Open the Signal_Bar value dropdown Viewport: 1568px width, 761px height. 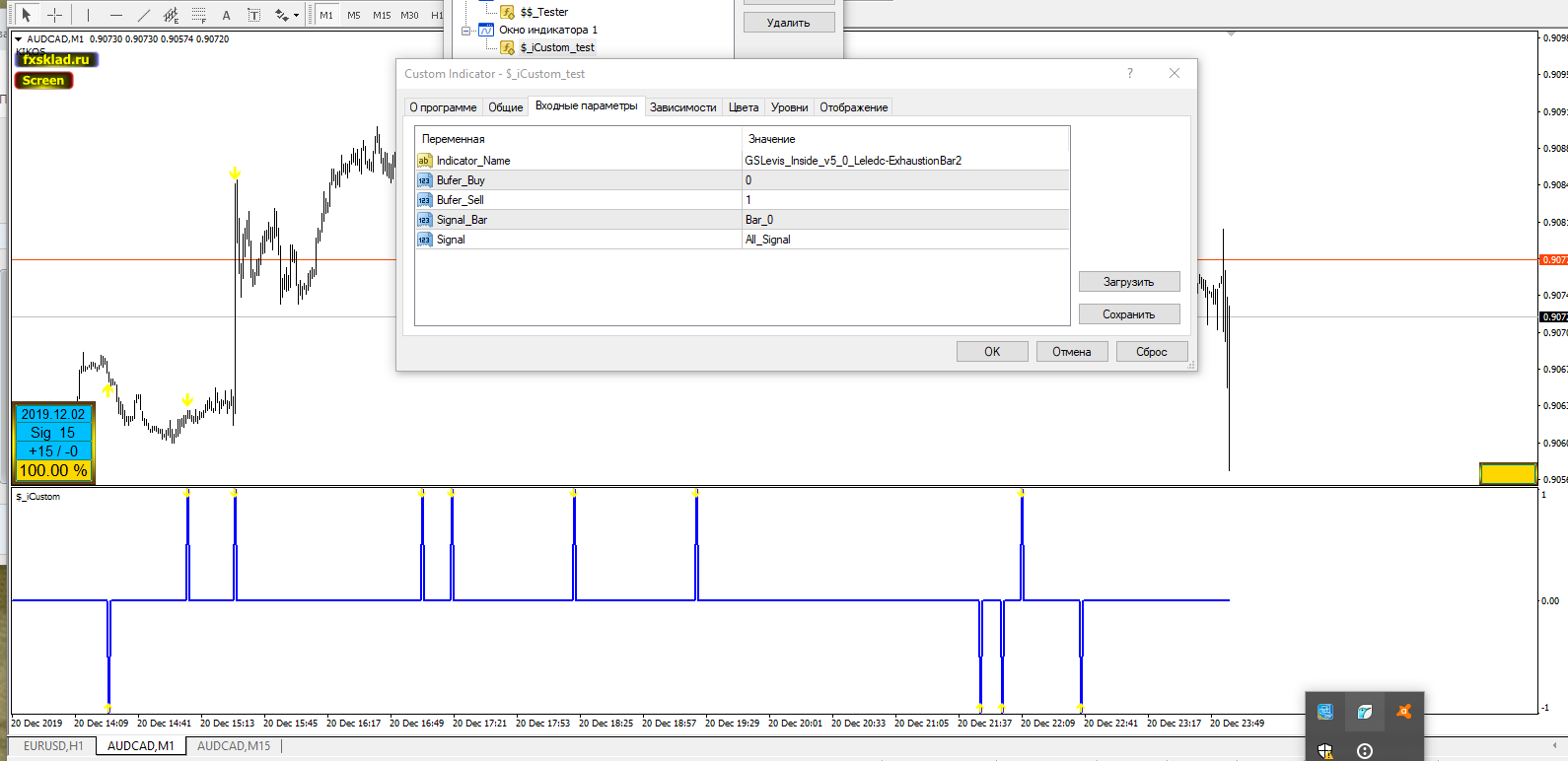(x=905, y=220)
